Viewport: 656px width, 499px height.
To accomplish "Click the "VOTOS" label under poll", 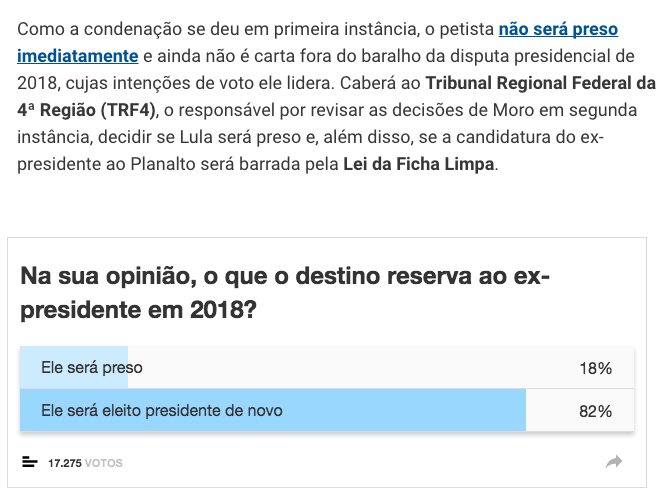I will [x=104, y=464].
